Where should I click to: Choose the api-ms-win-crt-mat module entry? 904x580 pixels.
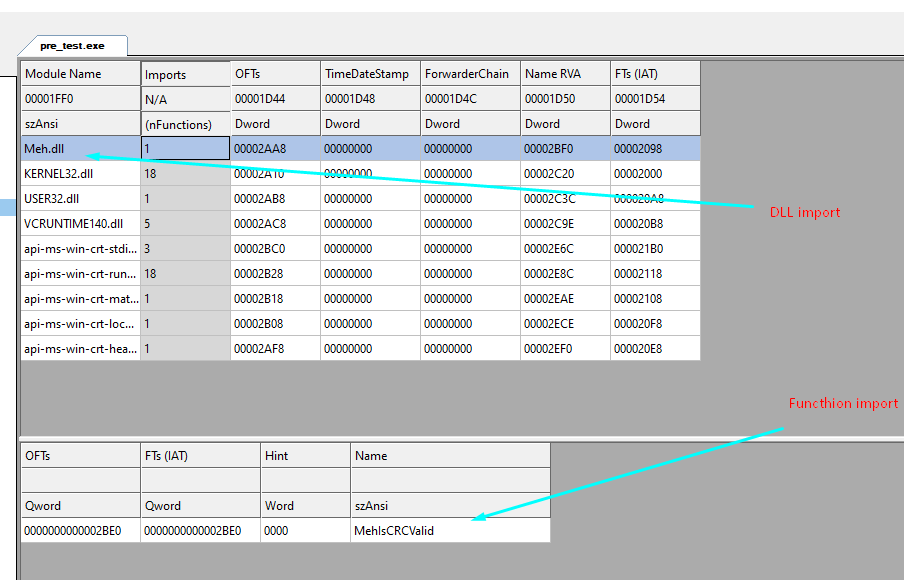pos(80,299)
